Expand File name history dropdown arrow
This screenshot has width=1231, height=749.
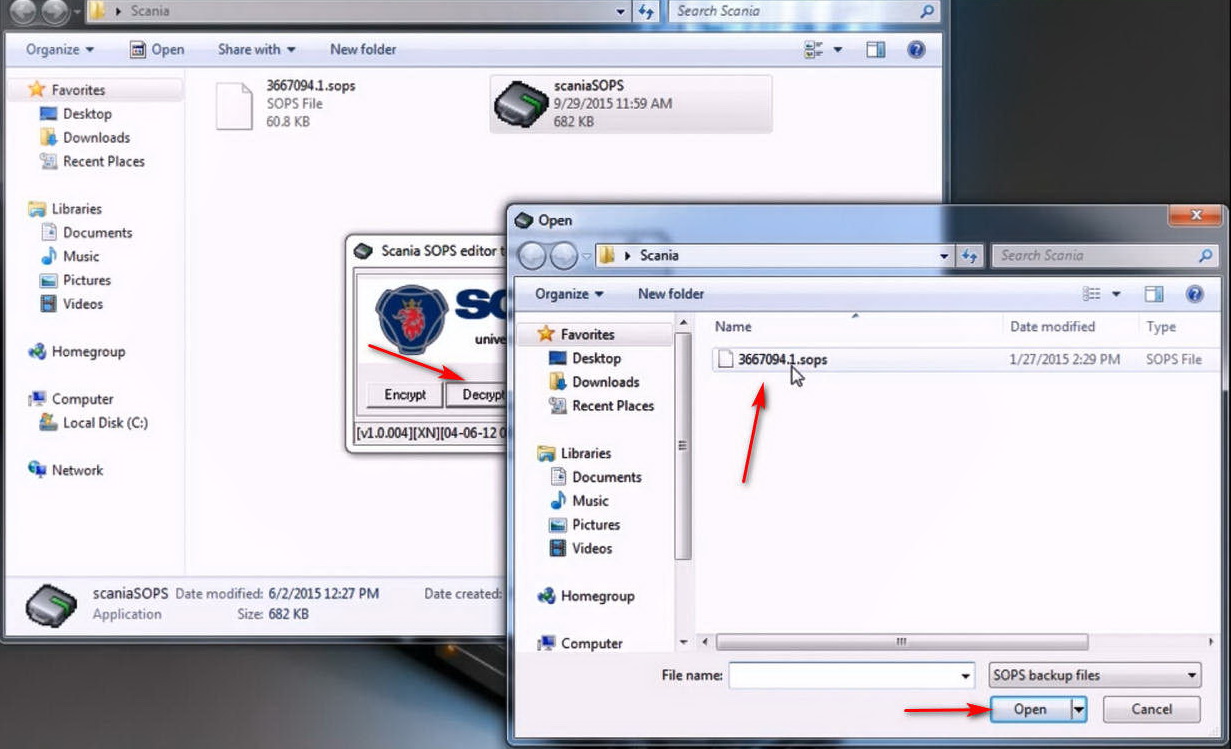coord(965,676)
